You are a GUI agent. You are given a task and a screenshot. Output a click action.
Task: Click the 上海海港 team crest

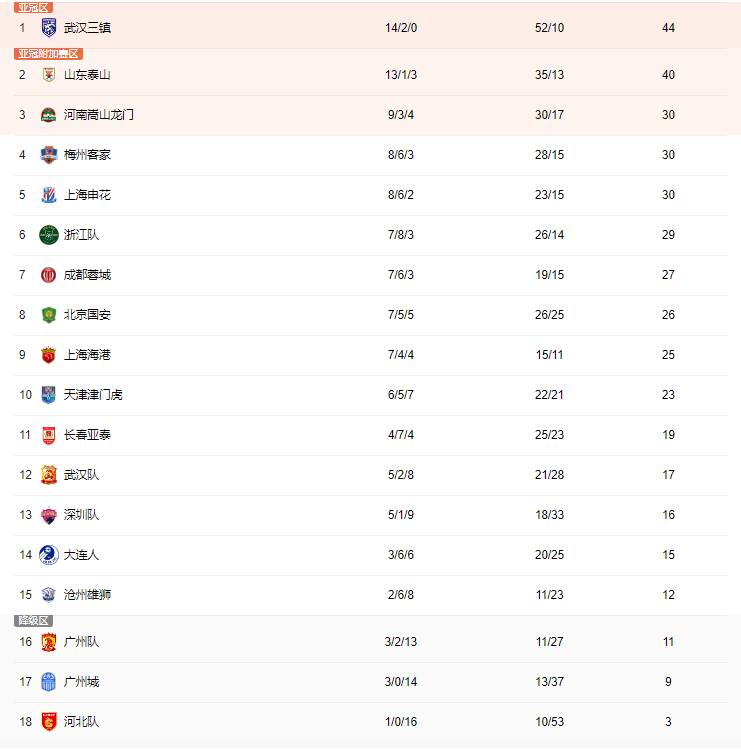[x=49, y=355]
